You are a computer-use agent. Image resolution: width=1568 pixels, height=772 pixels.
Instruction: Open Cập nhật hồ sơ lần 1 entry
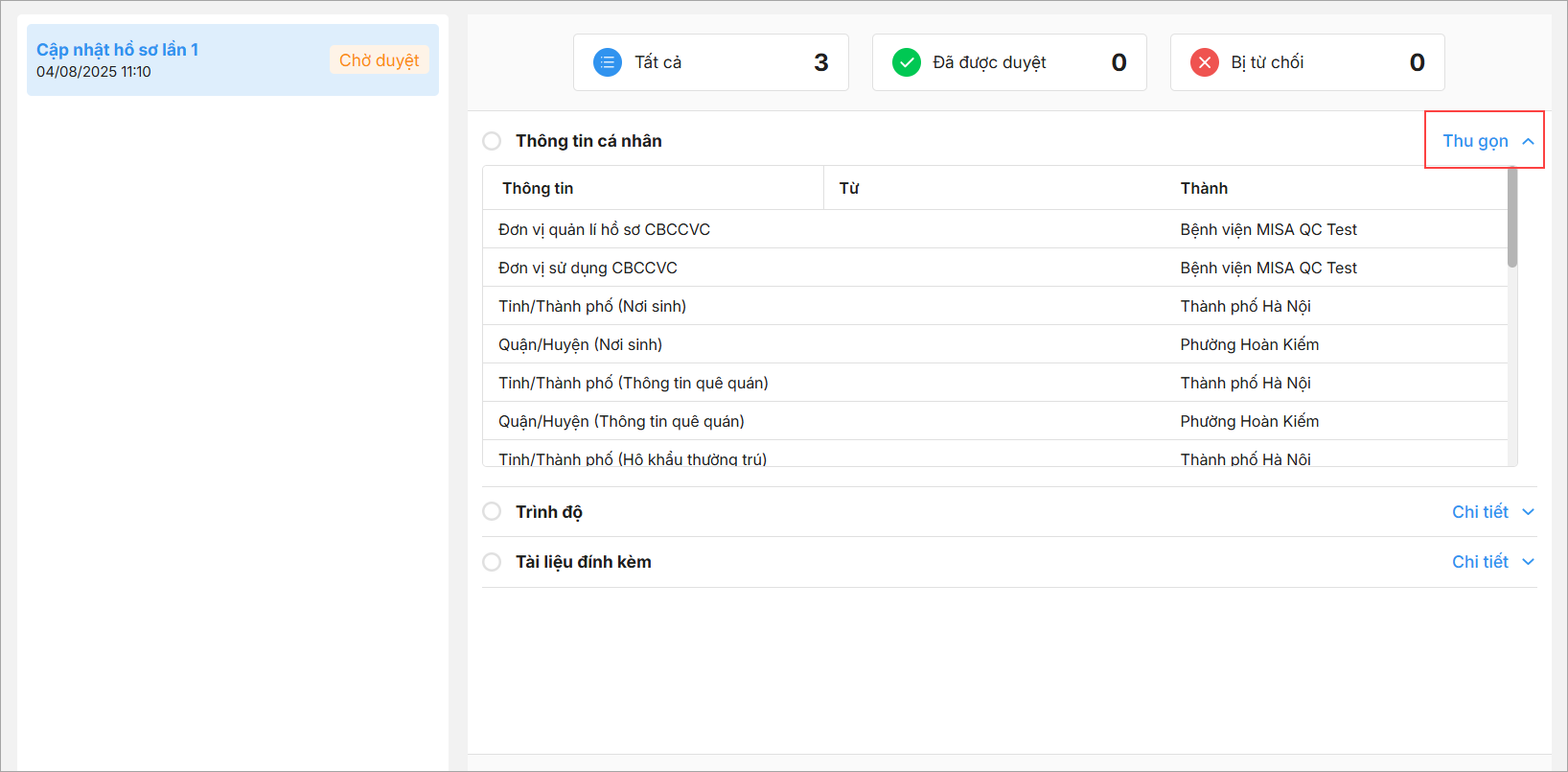117,50
